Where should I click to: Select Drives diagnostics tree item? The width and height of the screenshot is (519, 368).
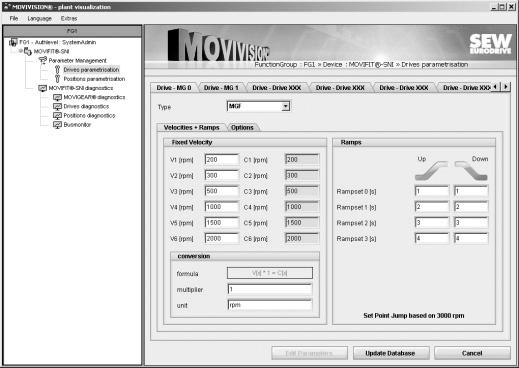[x=86, y=106]
